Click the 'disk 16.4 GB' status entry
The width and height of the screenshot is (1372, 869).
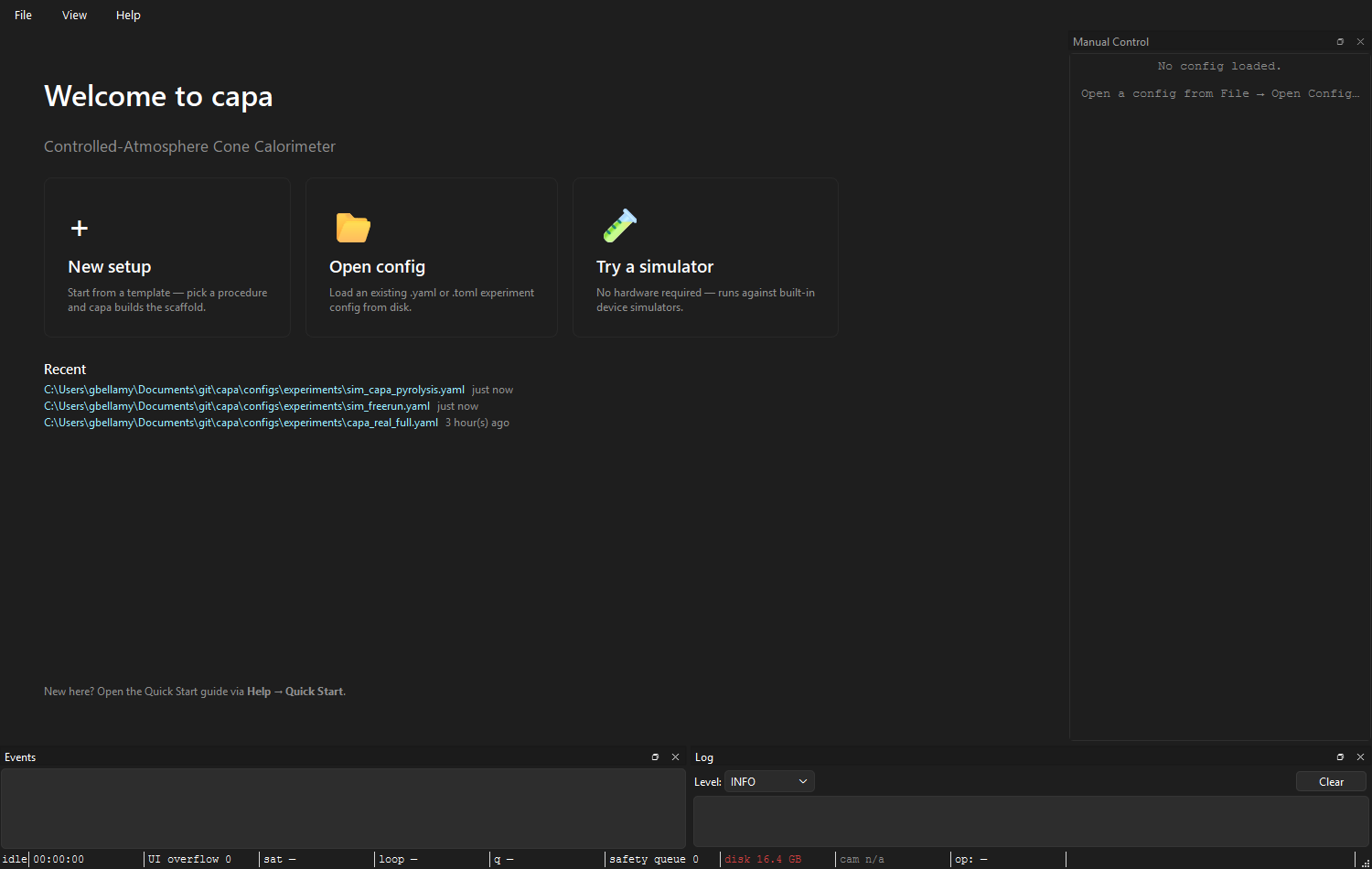(x=763, y=859)
